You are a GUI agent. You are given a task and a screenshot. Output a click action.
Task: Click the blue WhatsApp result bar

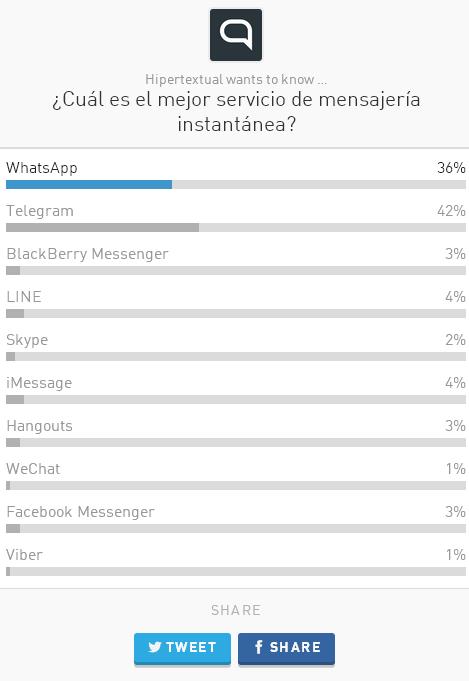click(x=89, y=185)
